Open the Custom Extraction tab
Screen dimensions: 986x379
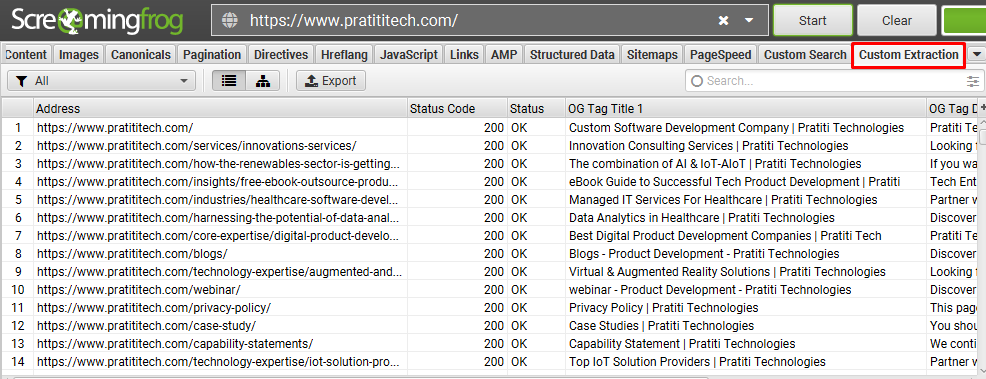point(908,55)
